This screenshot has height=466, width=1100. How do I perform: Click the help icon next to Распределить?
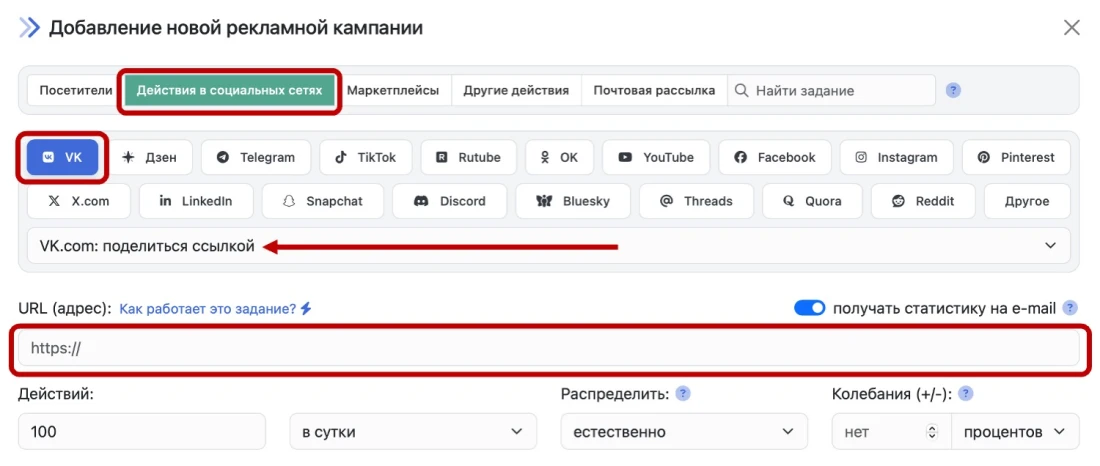683,394
